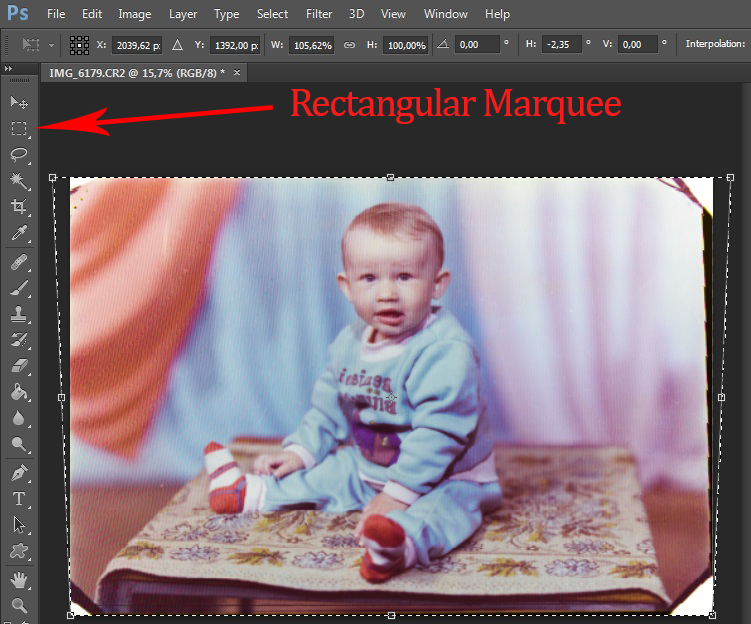This screenshot has height=624, width=751.
Task: Click the top-left transform handle
Action: tap(53, 178)
